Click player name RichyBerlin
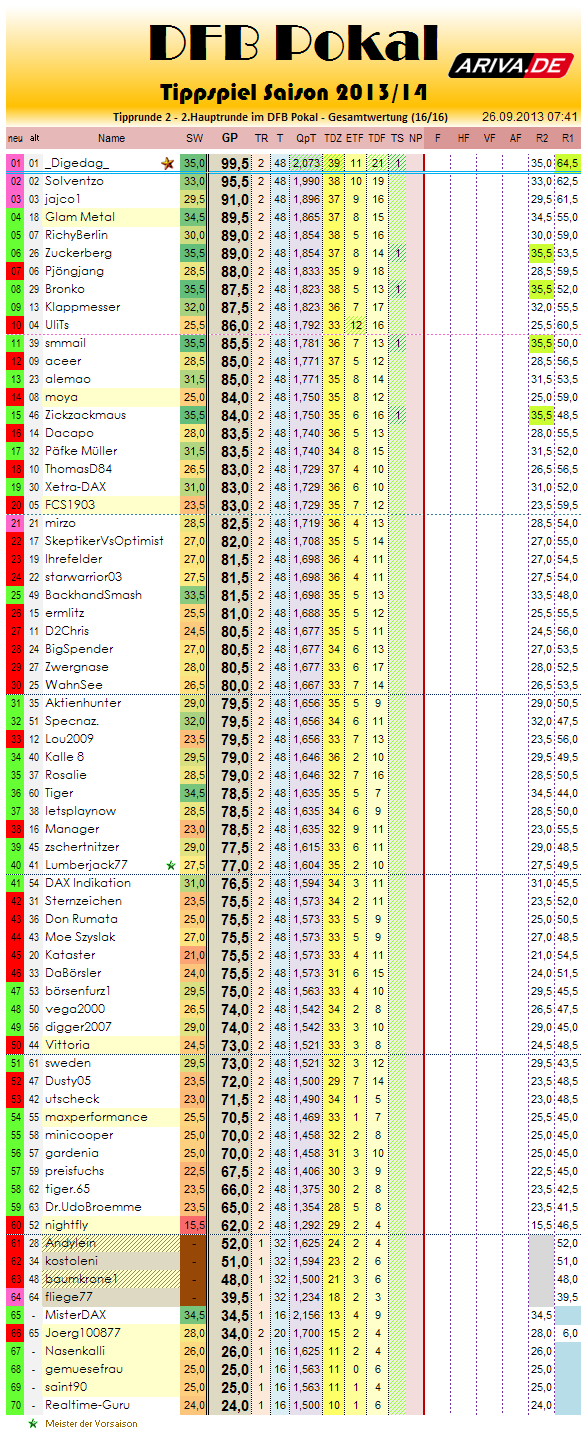 (x=76, y=235)
